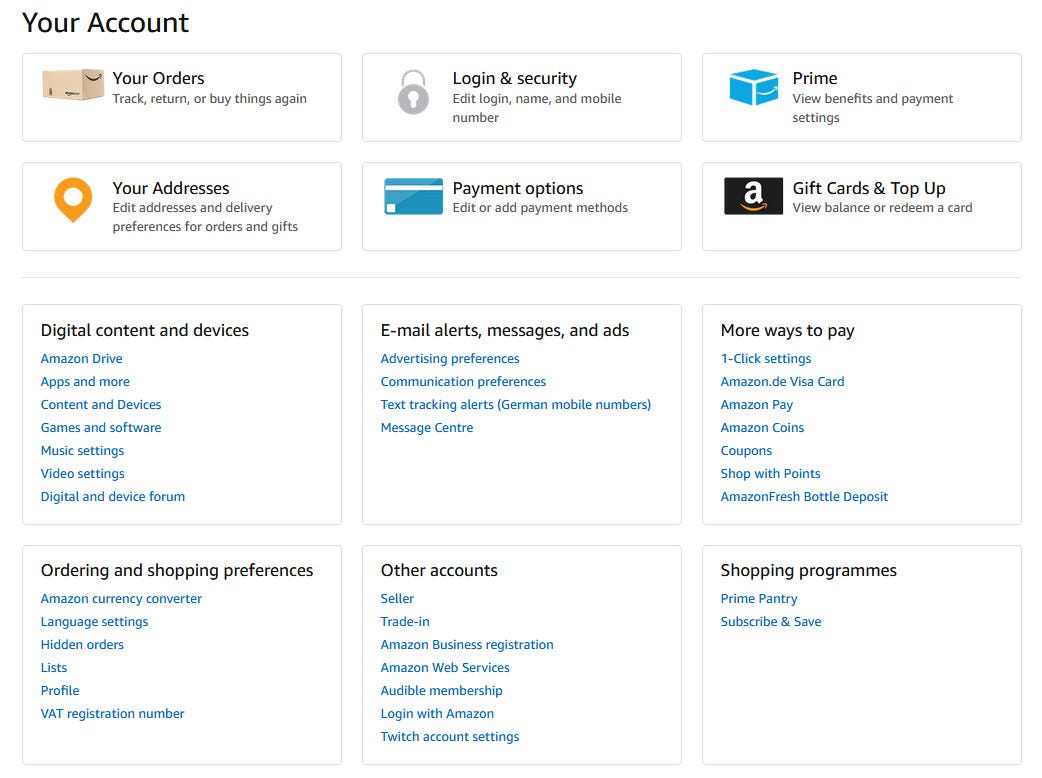1042x778 pixels.
Task: Open the Login & security heading
Action: tap(514, 78)
